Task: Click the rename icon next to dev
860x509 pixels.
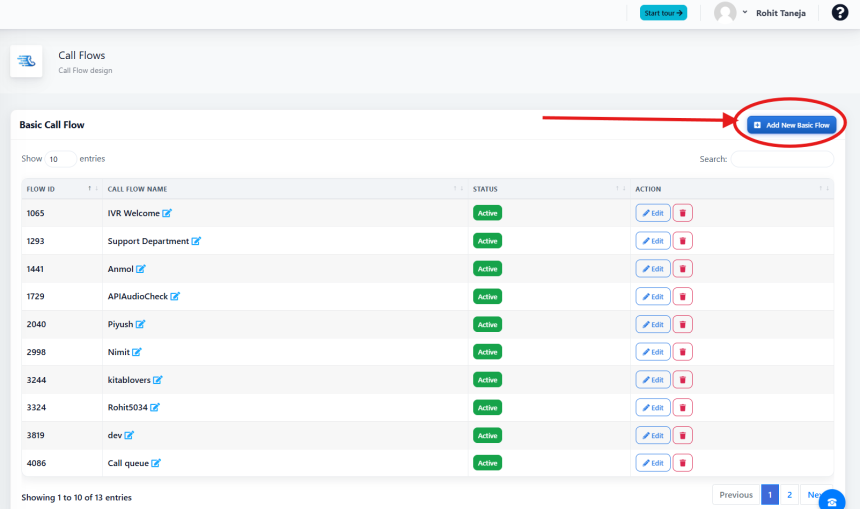Action: coord(129,435)
